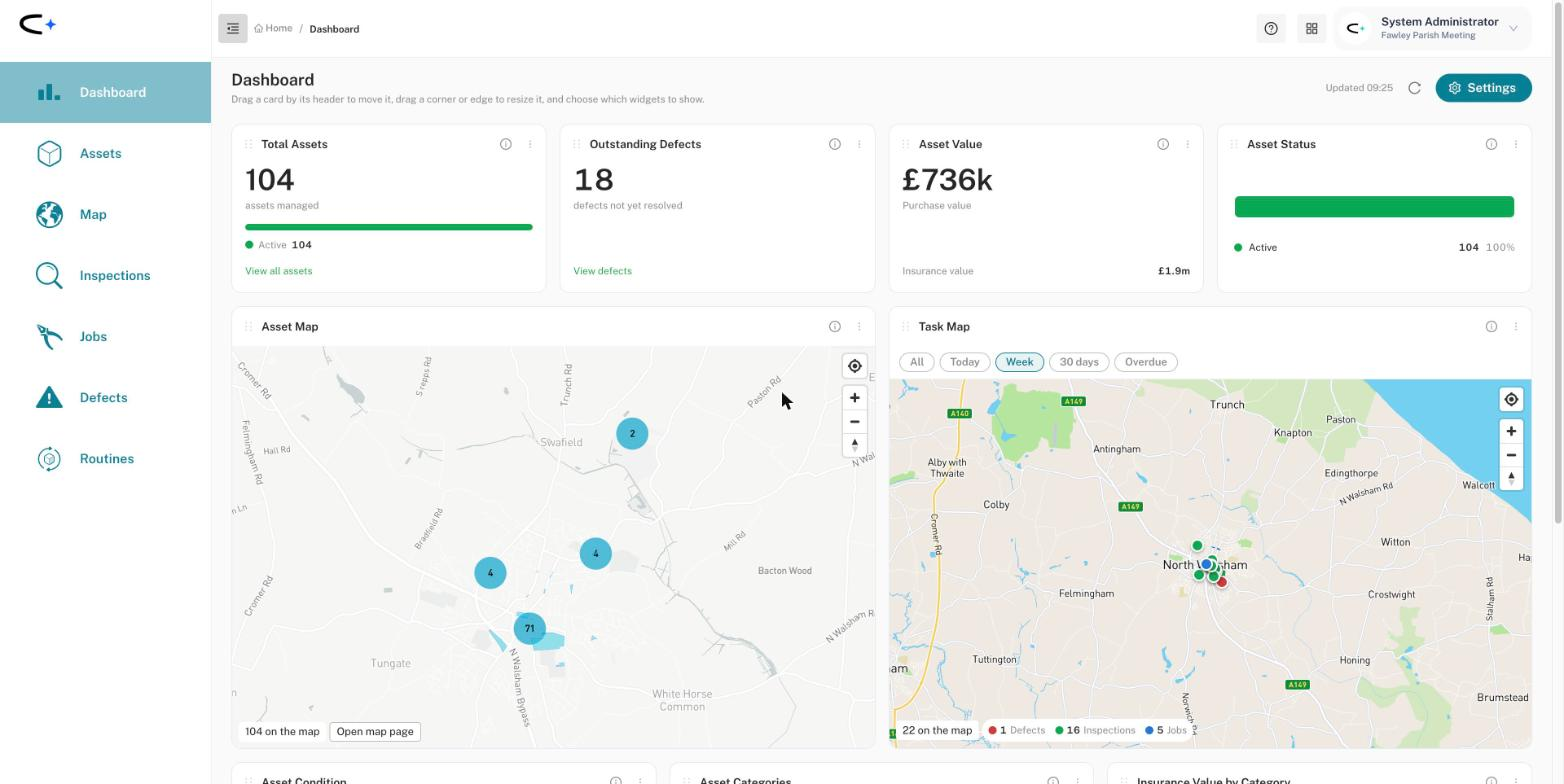Show info for Asset Status card
Screen dimensions: 1564x784
click(x=1492, y=144)
